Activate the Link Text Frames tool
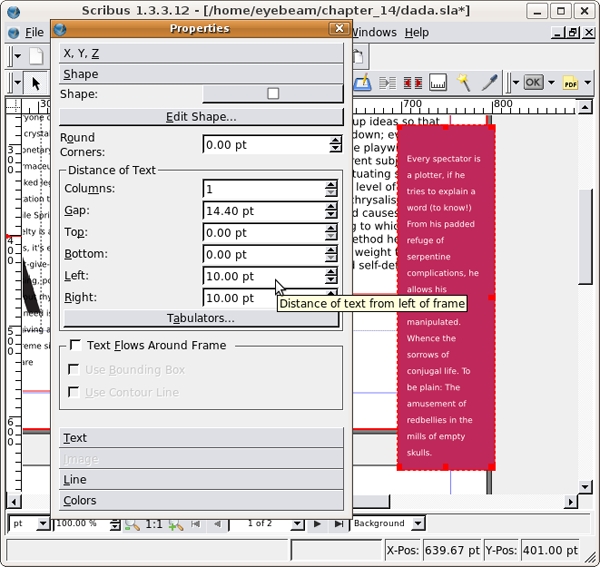Image resolution: width=600 pixels, height=567 pixels. pyautogui.click(x=388, y=83)
